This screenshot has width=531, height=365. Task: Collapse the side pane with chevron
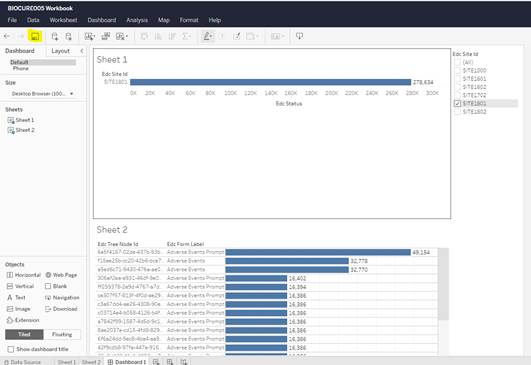pos(82,51)
